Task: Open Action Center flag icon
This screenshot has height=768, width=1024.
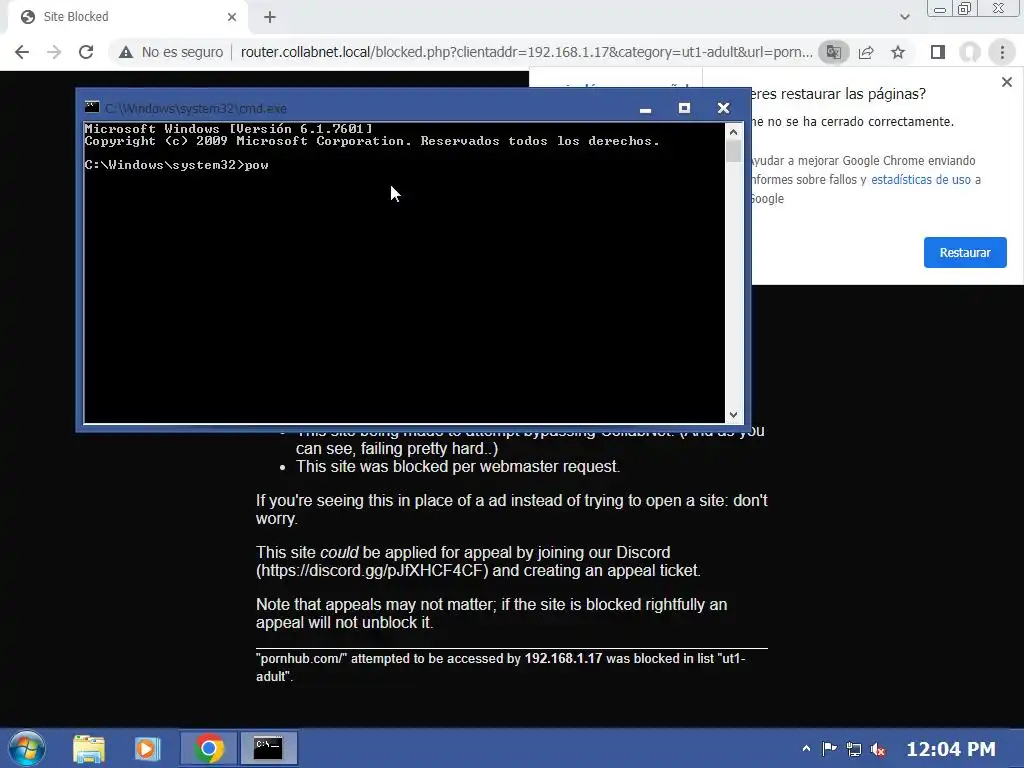Action: tap(829, 748)
